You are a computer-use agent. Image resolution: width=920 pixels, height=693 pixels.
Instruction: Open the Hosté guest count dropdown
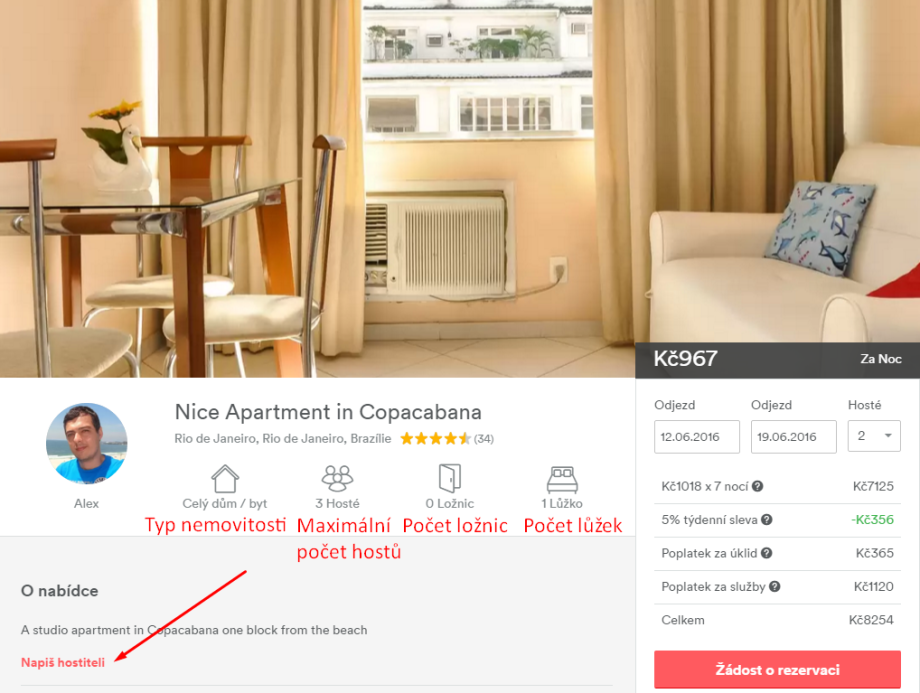(x=874, y=436)
